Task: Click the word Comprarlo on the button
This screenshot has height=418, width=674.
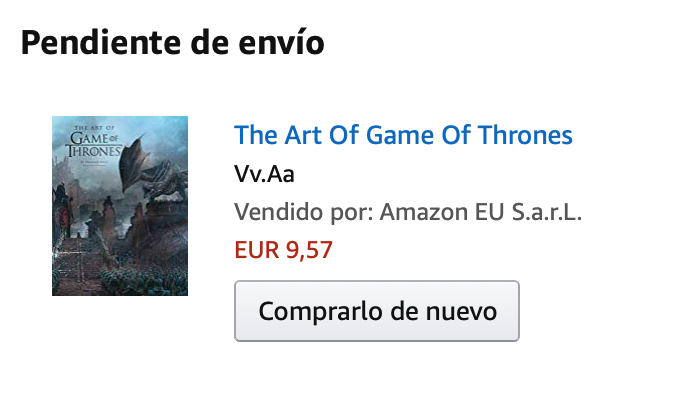Action: [x=321, y=312]
